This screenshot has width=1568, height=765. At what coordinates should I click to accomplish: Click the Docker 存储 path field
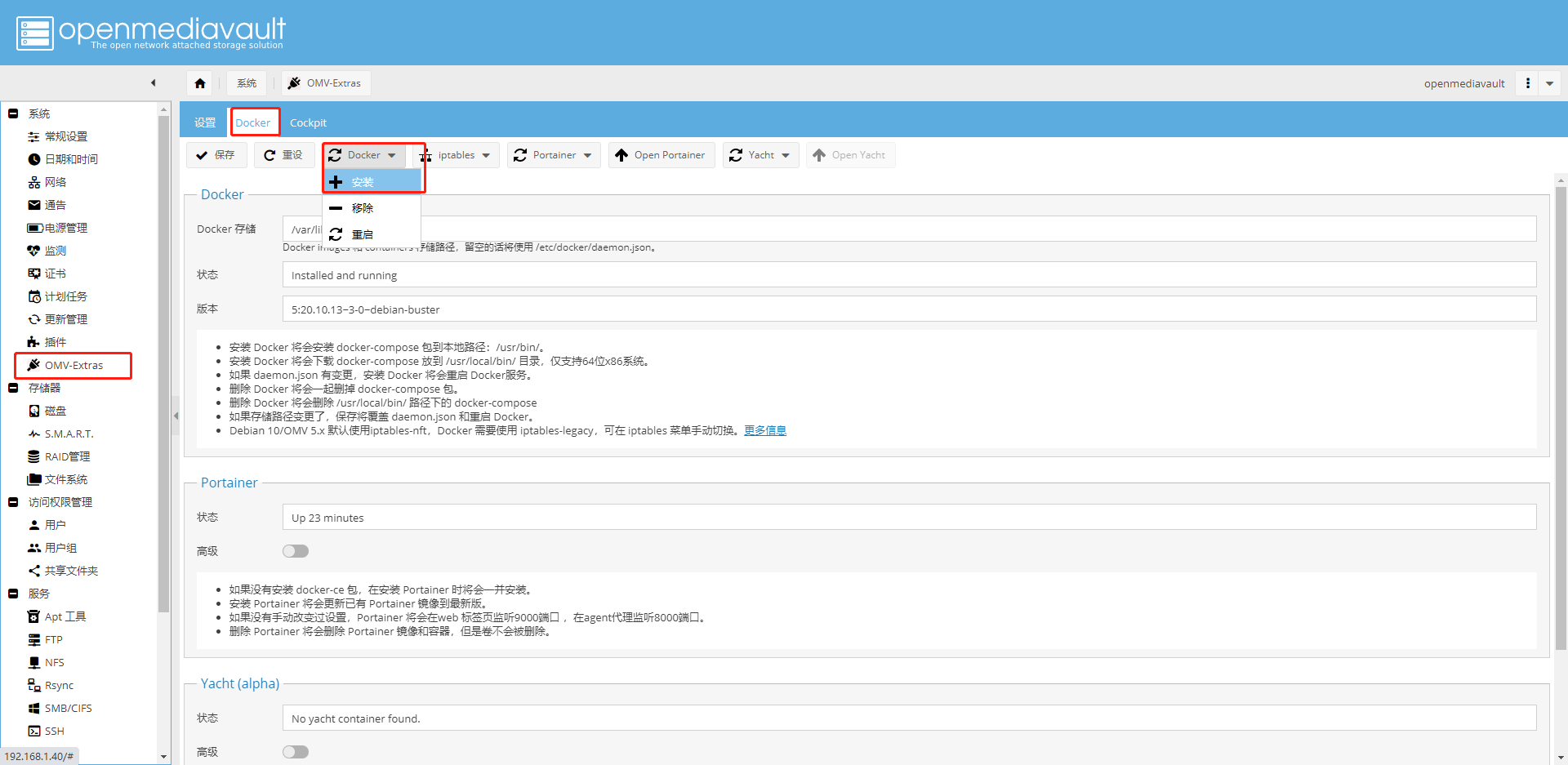pyautogui.click(x=909, y=229)
